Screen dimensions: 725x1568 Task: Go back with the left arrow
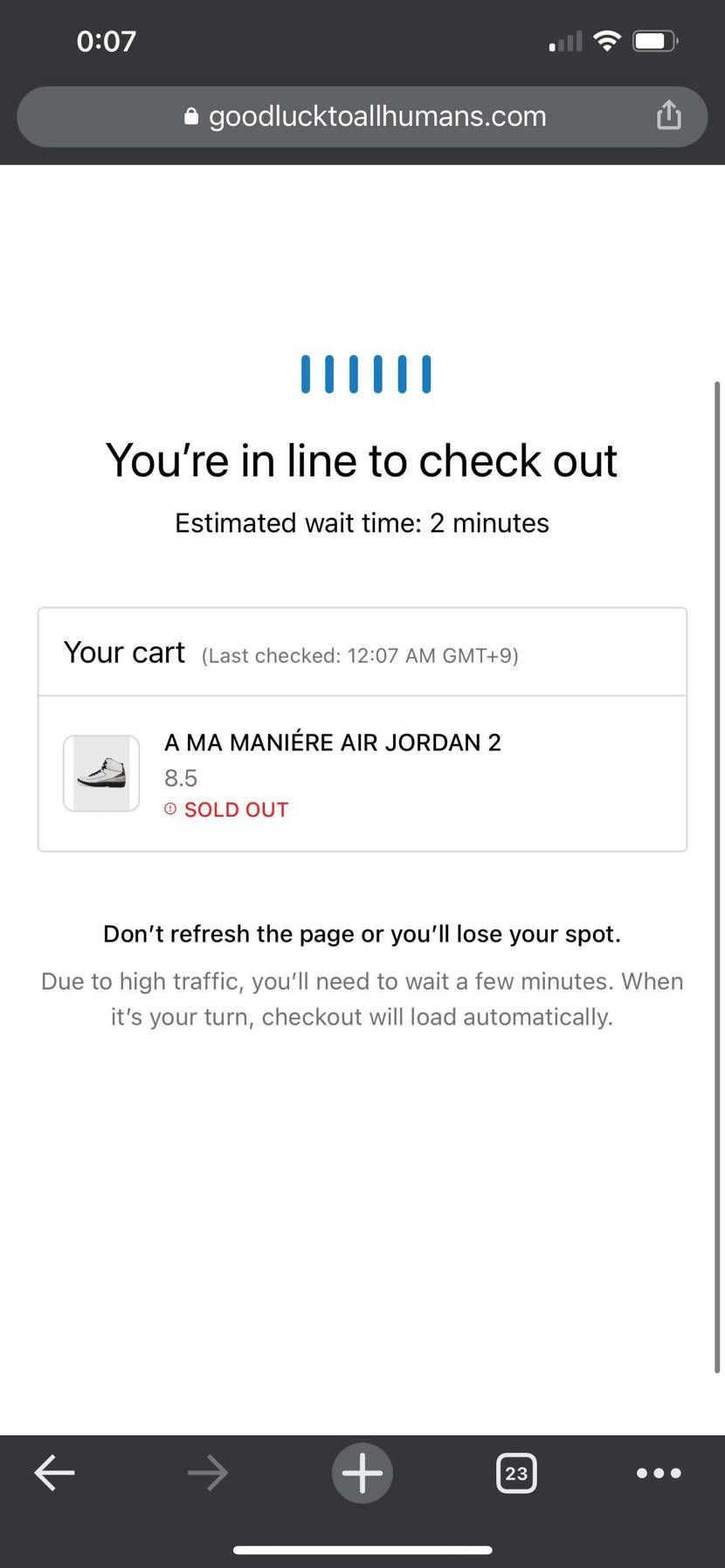tap(54, 1473)
